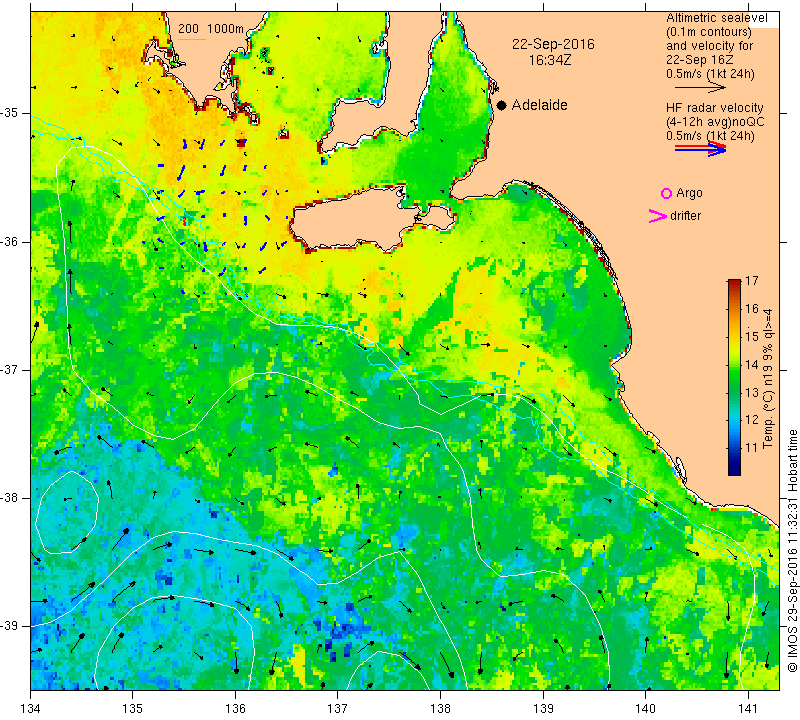800x720 pixels.
Task: Click the -37 latitude axis label
Action: point(9,369)
